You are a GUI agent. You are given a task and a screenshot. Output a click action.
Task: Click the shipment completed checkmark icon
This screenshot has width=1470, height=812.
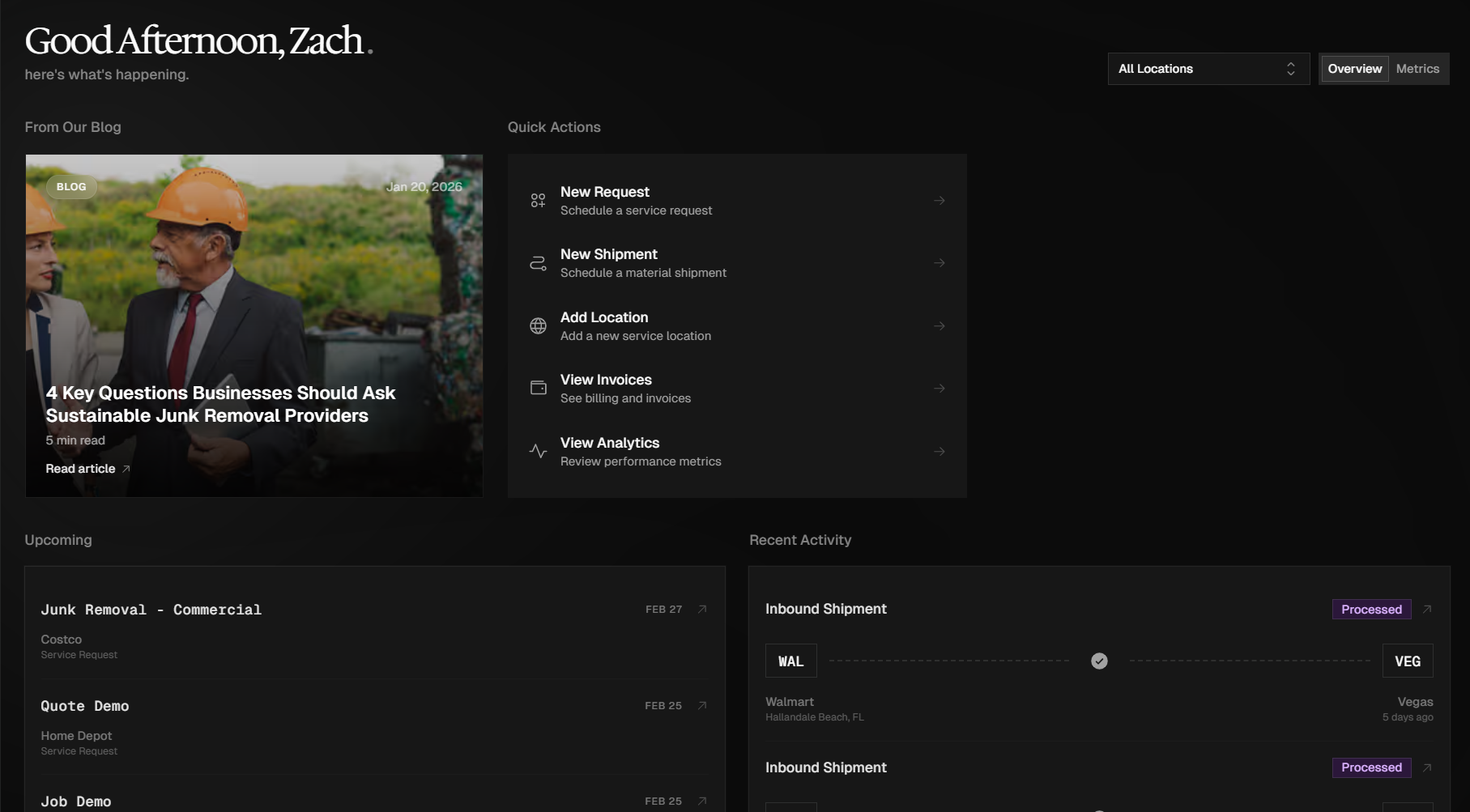1099,661
